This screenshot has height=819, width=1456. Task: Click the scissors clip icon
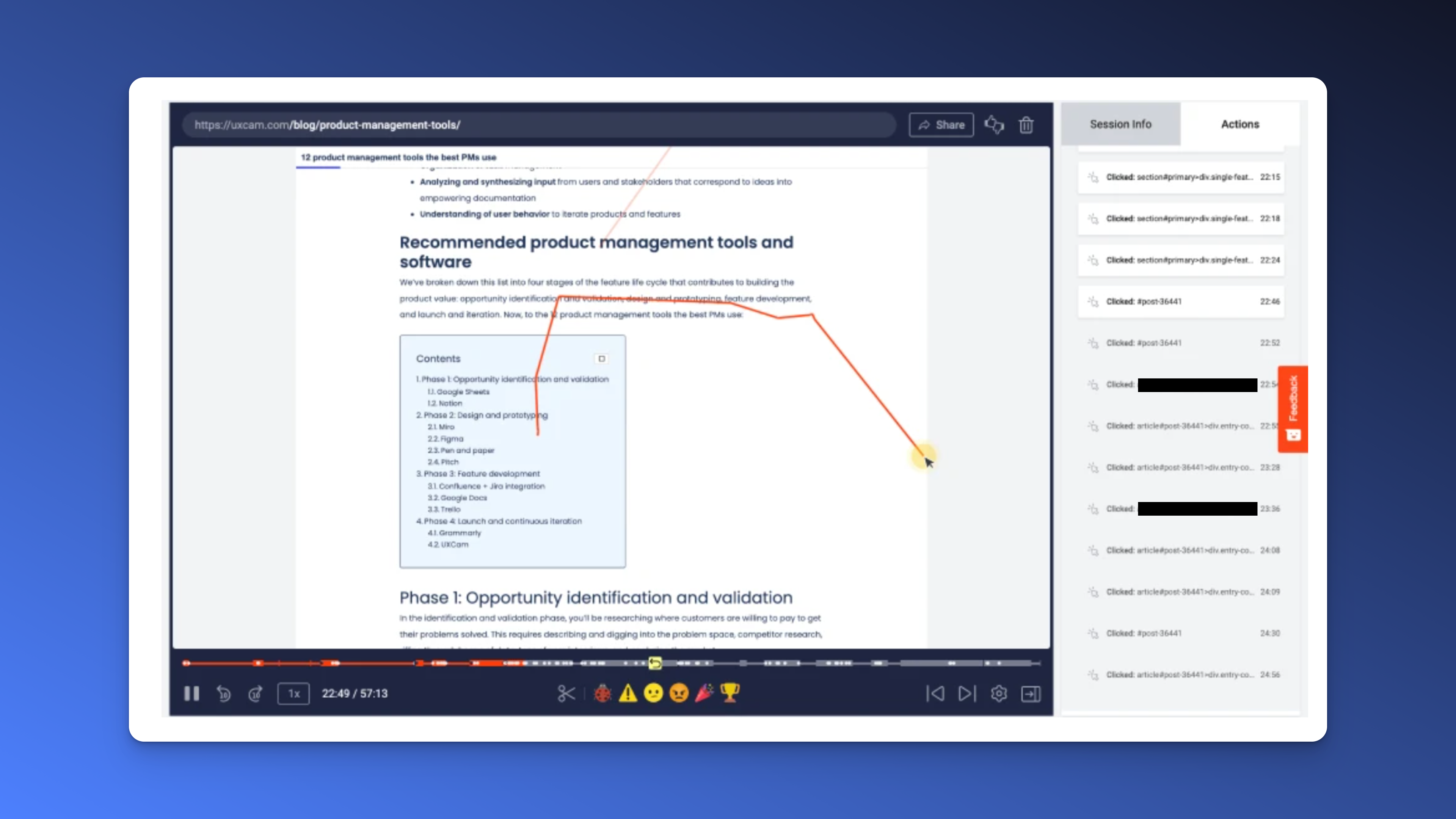coord(566,693)
